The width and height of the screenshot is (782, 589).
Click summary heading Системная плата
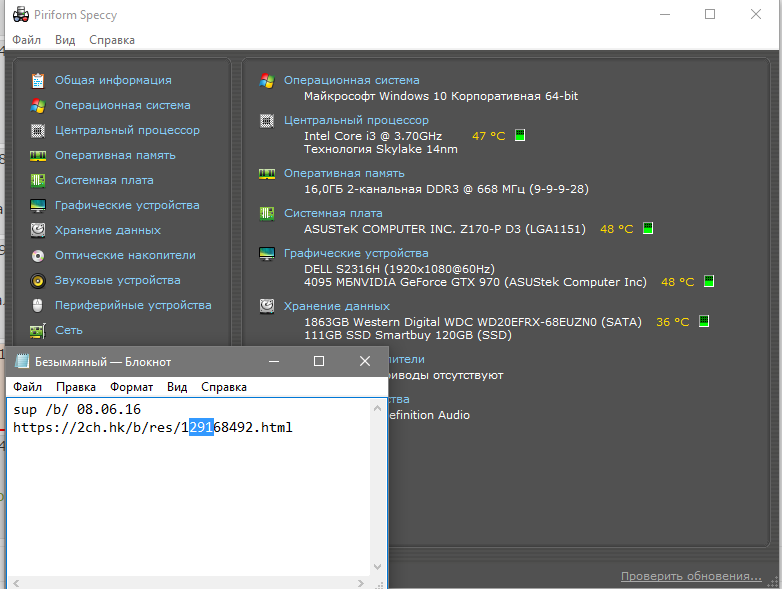click(333, 213)
